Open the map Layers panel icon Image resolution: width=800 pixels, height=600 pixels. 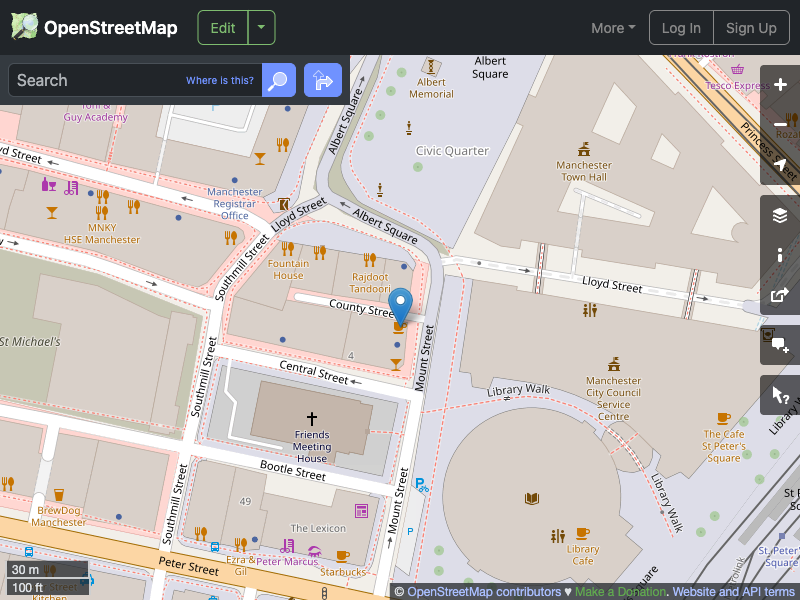pyautogui.click(x=780, y=215)
